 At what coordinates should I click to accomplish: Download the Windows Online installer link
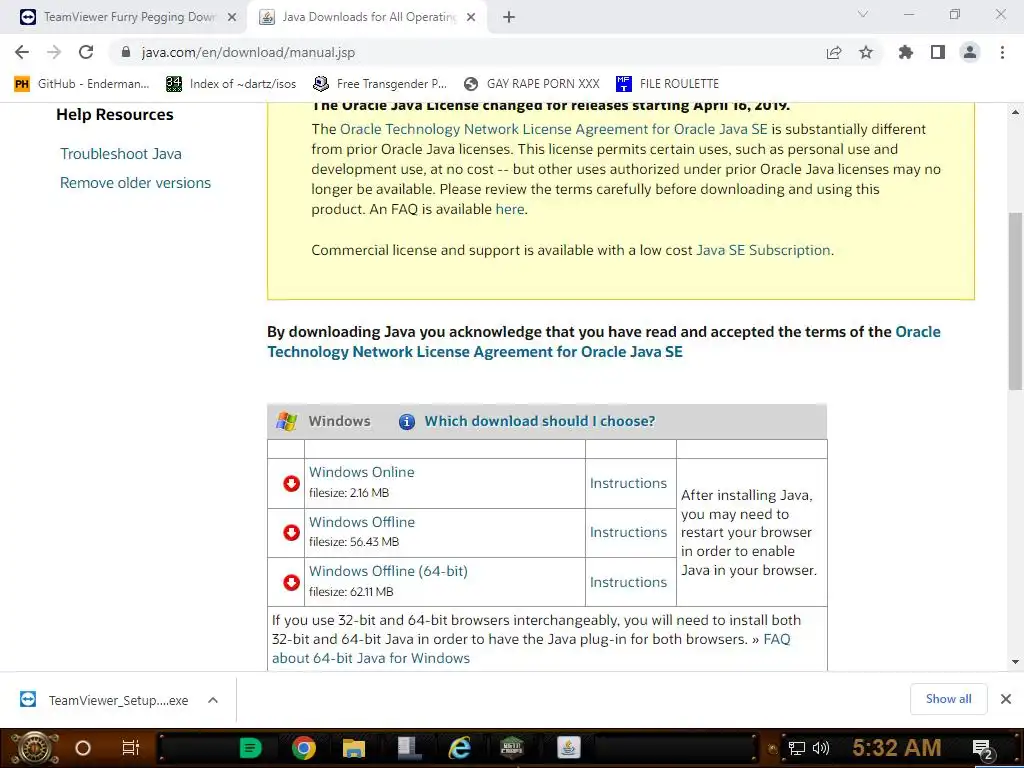pos(361,472)
